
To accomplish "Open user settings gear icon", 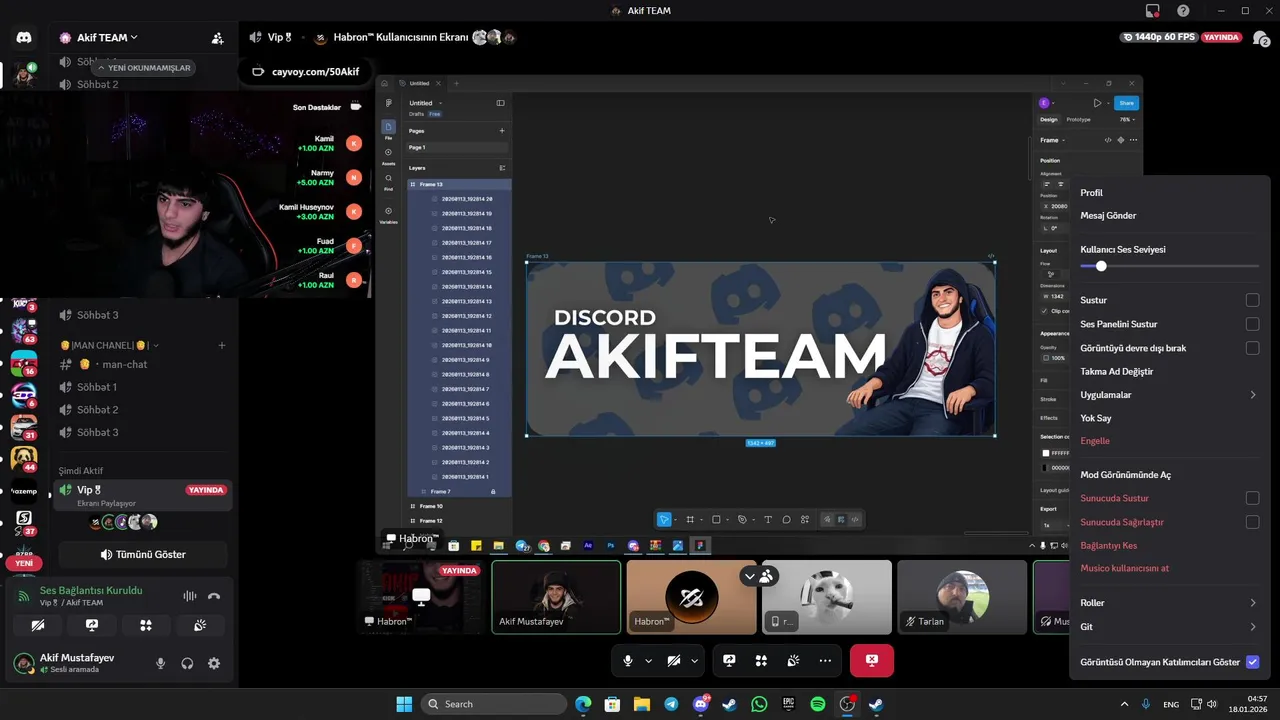I will click(214, 663).
